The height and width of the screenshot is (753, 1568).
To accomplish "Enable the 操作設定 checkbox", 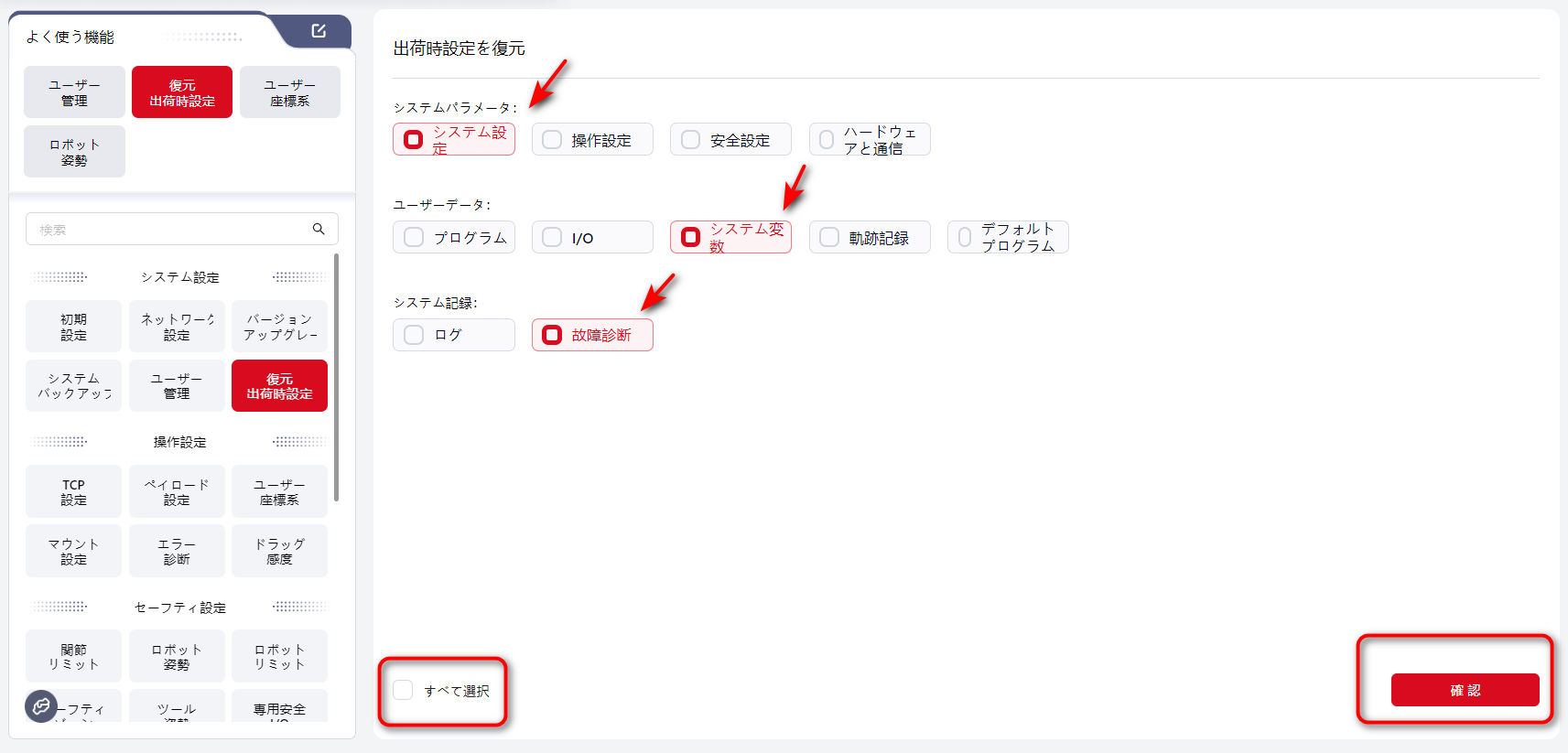I will 552,140.
